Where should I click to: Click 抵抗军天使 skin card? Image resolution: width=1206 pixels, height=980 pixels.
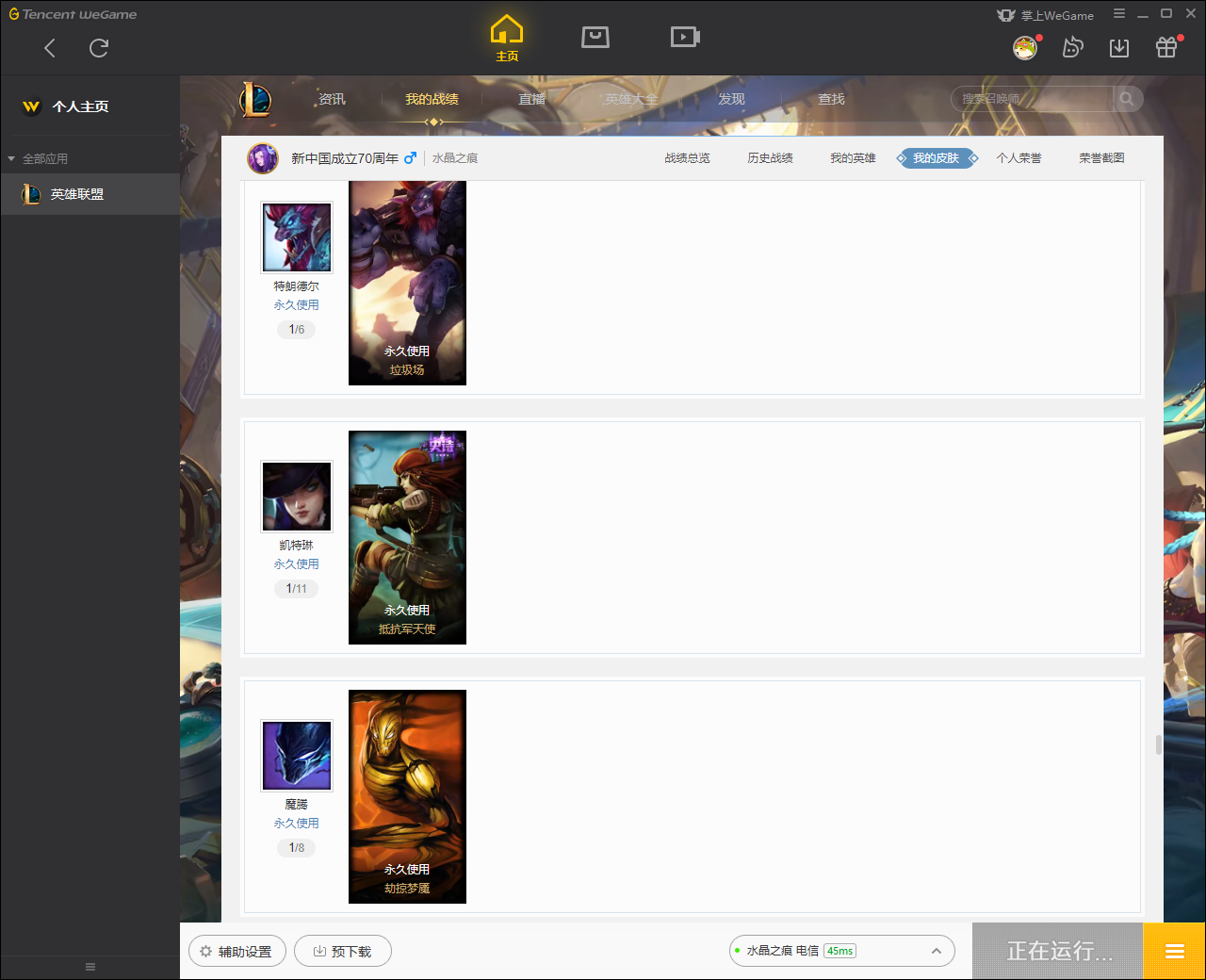[x=407, y=537]
